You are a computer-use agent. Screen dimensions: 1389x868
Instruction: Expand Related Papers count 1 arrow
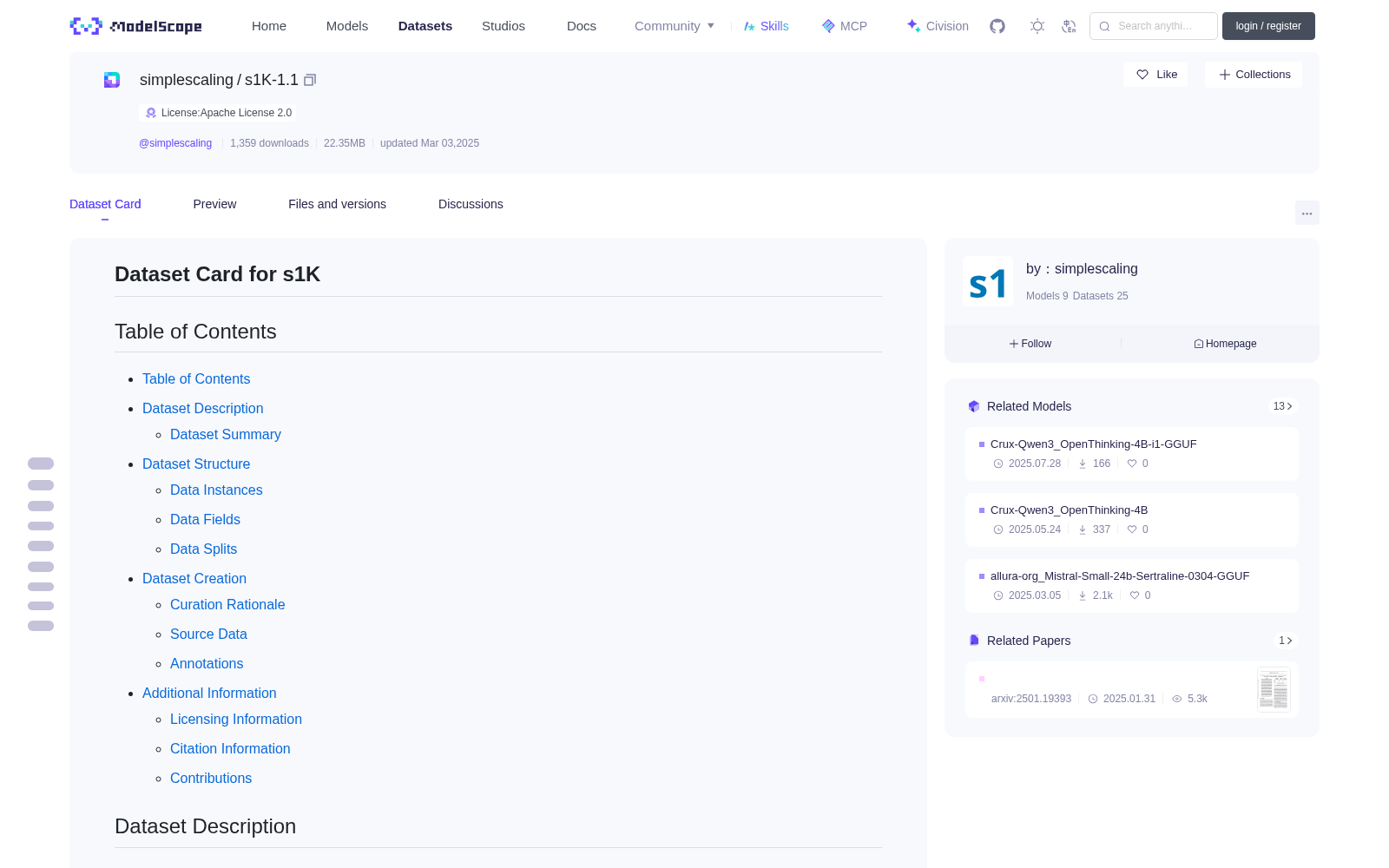click(1285, 641)
